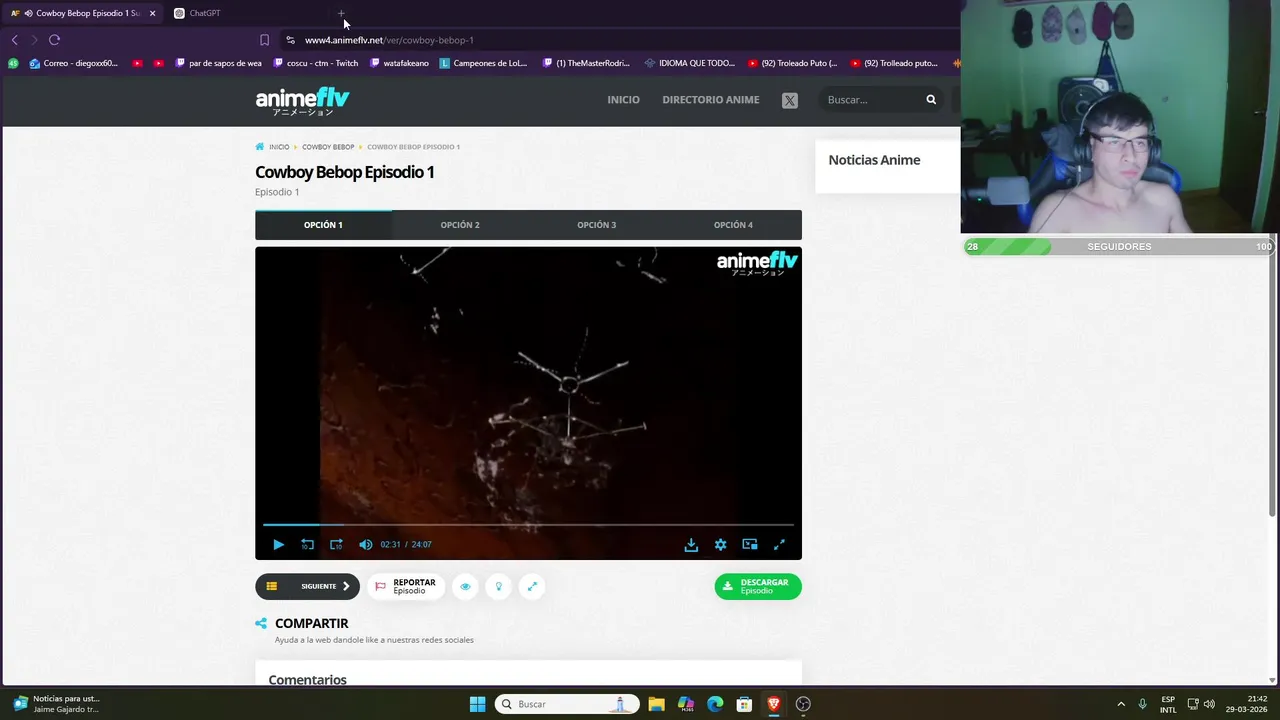Open the X (Twitter) icon in the header

click(x=790, y=100)
